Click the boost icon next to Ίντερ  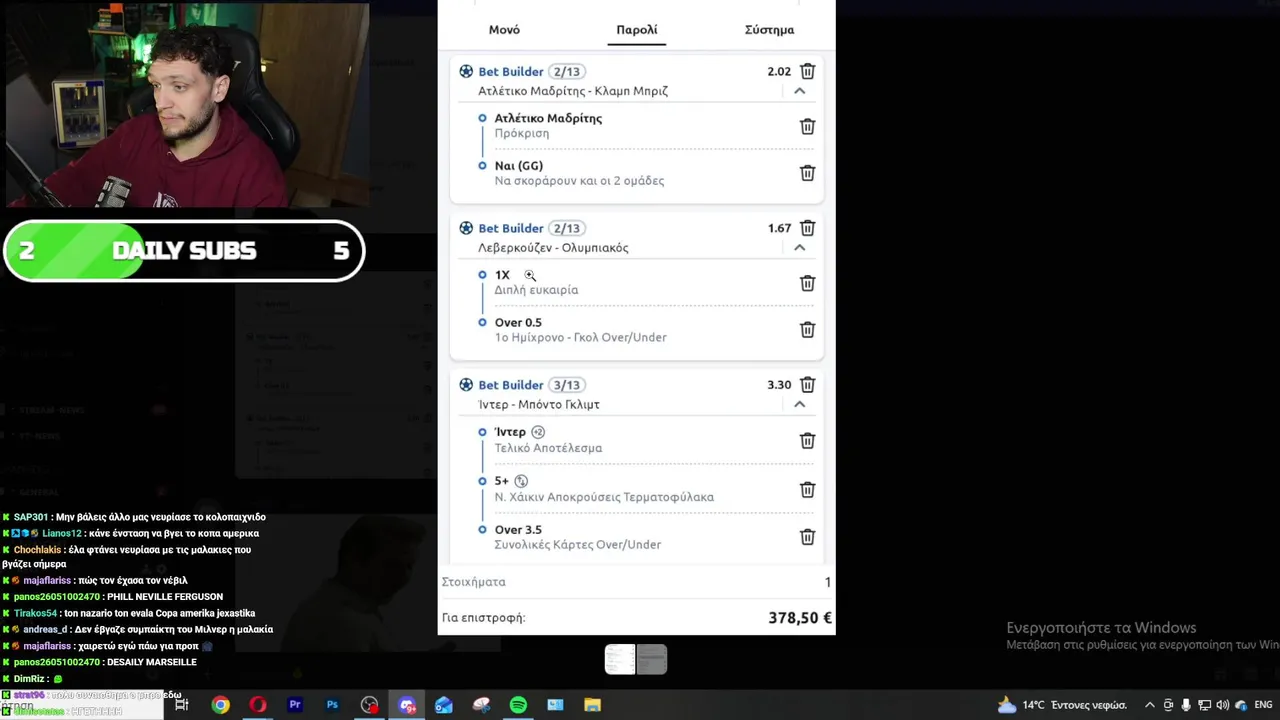(538, 432)
